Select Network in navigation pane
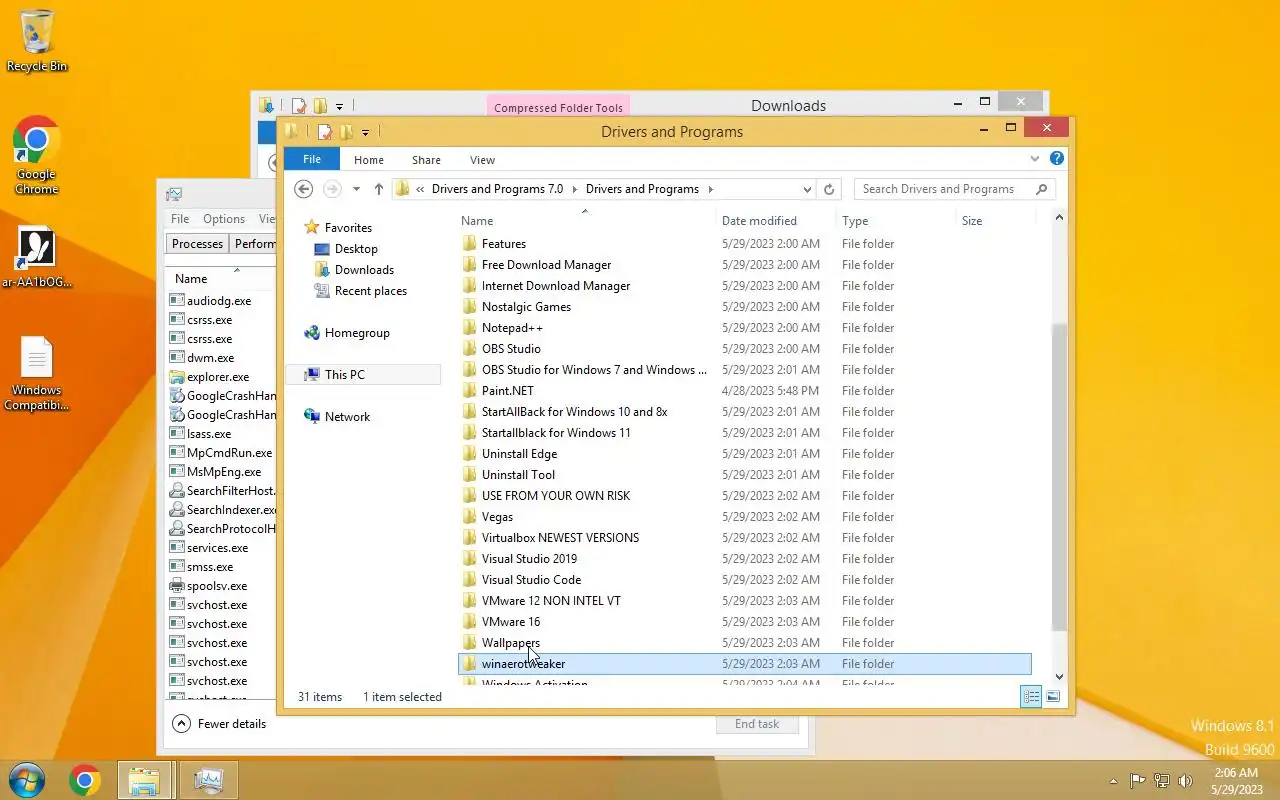The height and width of the screenshot is (800, 1280). tap(347, 417)
